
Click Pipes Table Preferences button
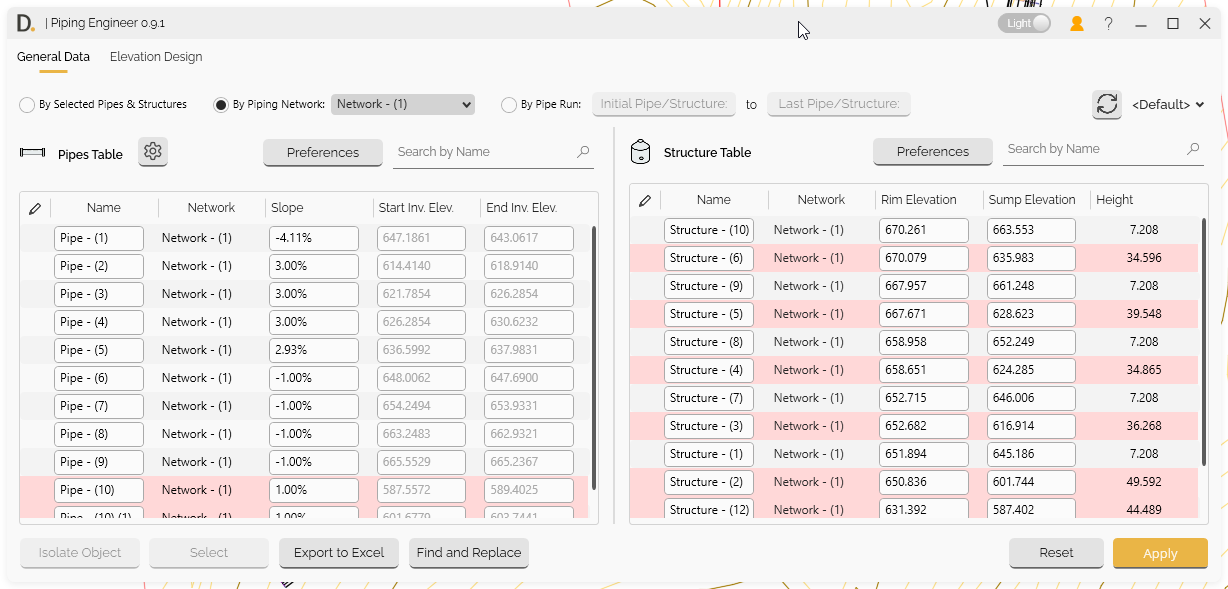323,152
